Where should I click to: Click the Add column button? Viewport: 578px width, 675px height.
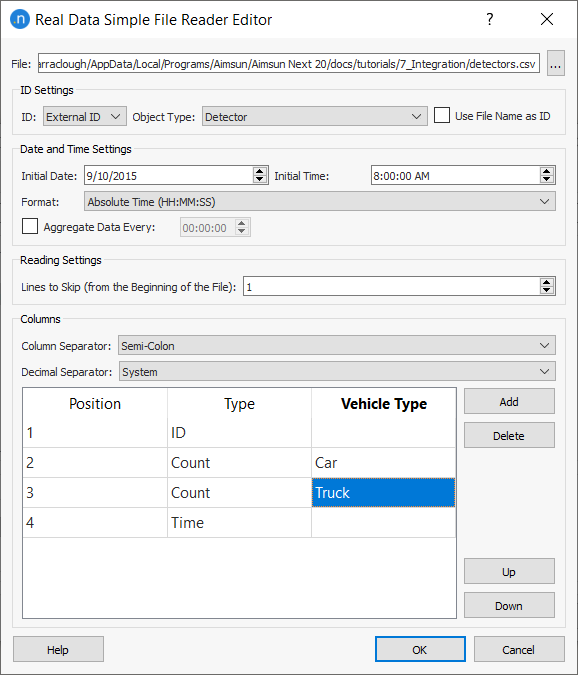(509, 401)
